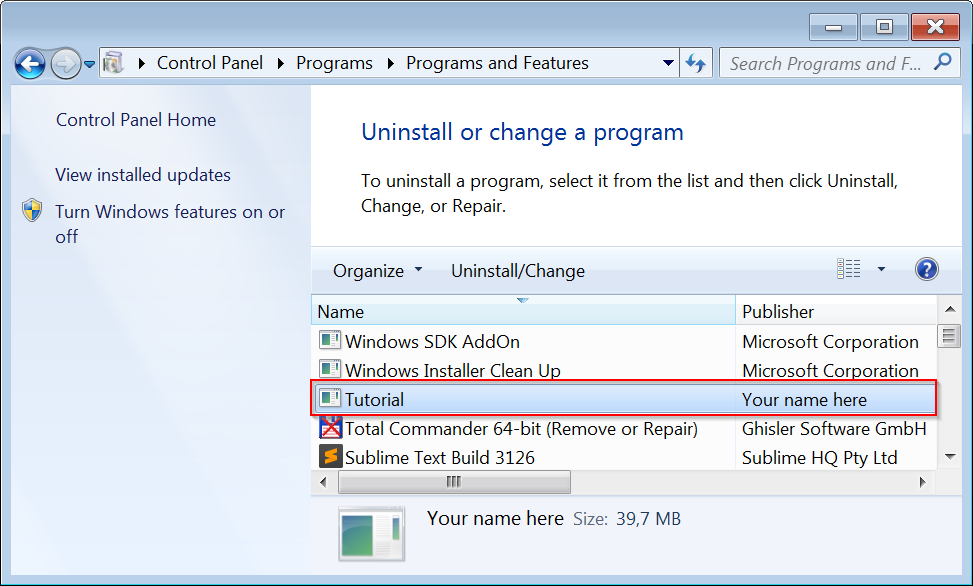The height and width of the screenshot is (586, 973).
Task: Click Microsoft Corporation in Windows SDK AddOn row
Action: coord(830,341)
